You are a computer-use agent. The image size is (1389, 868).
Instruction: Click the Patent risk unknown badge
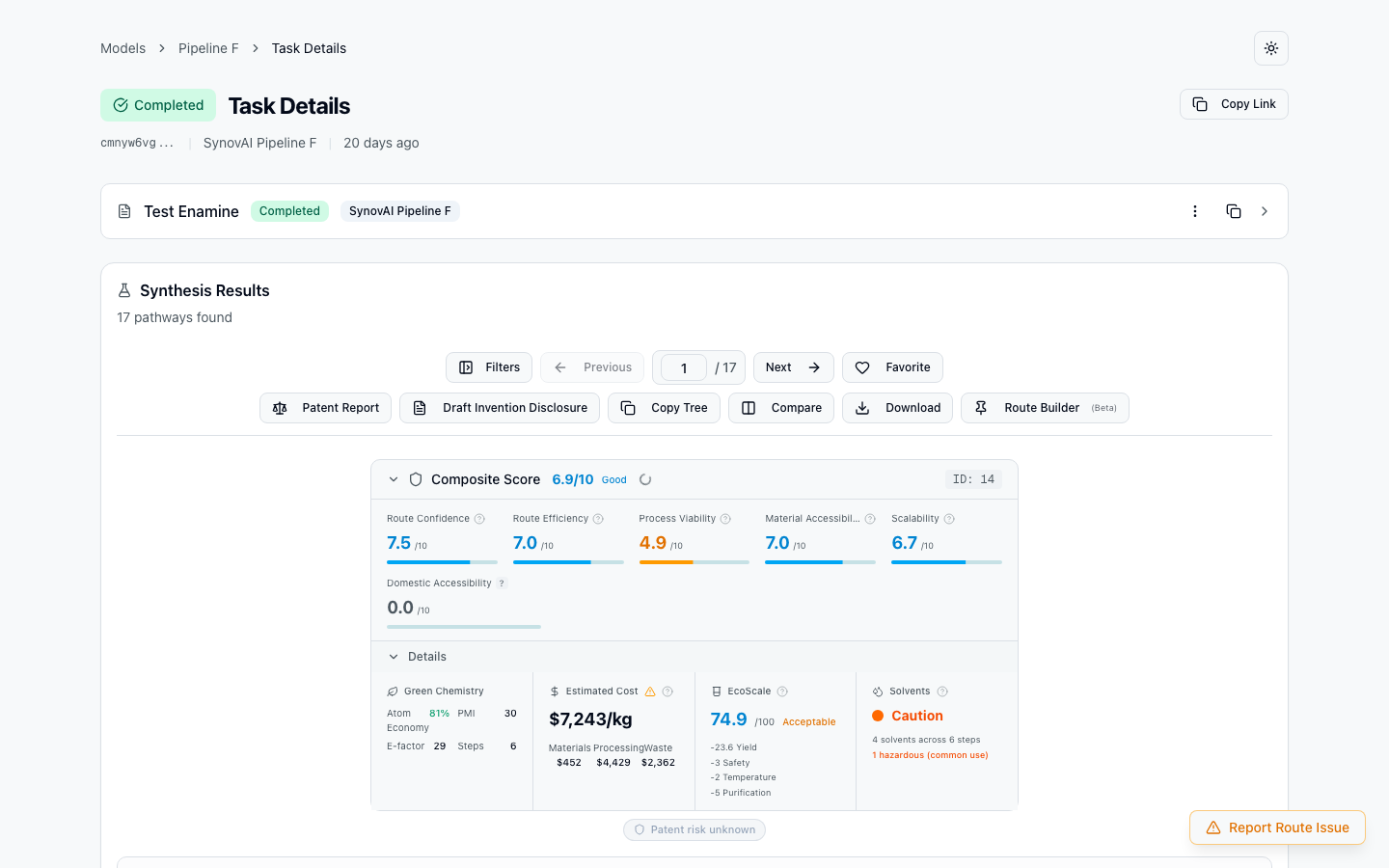coord(694,829)
